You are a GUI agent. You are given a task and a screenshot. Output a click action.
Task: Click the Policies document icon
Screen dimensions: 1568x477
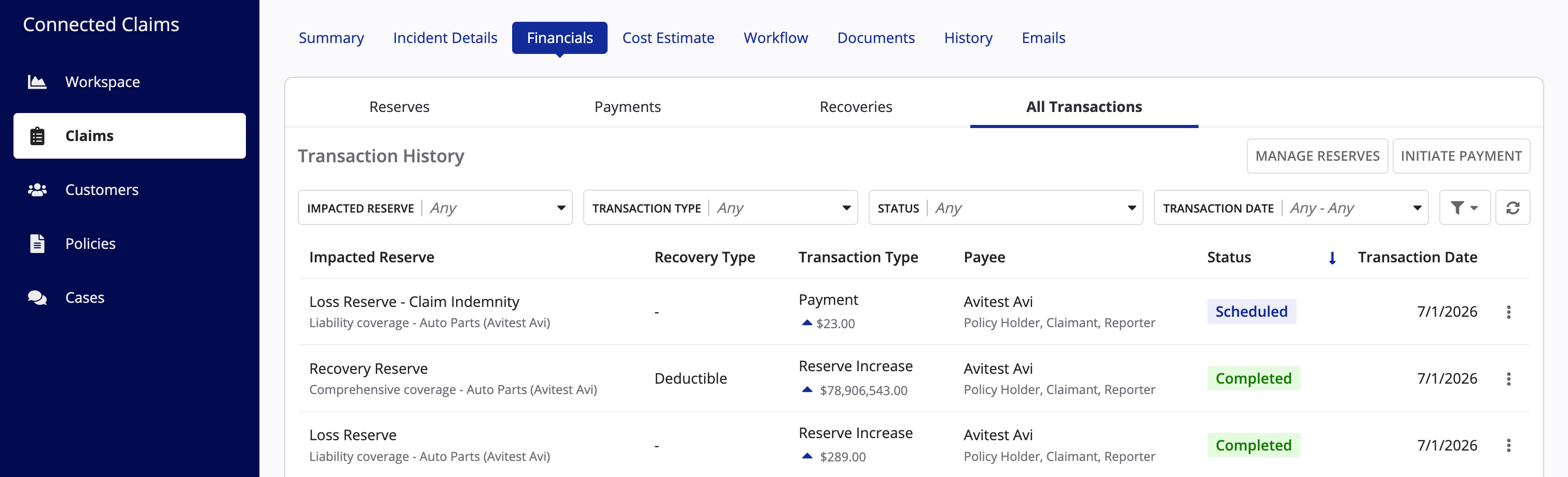(37, 243)
